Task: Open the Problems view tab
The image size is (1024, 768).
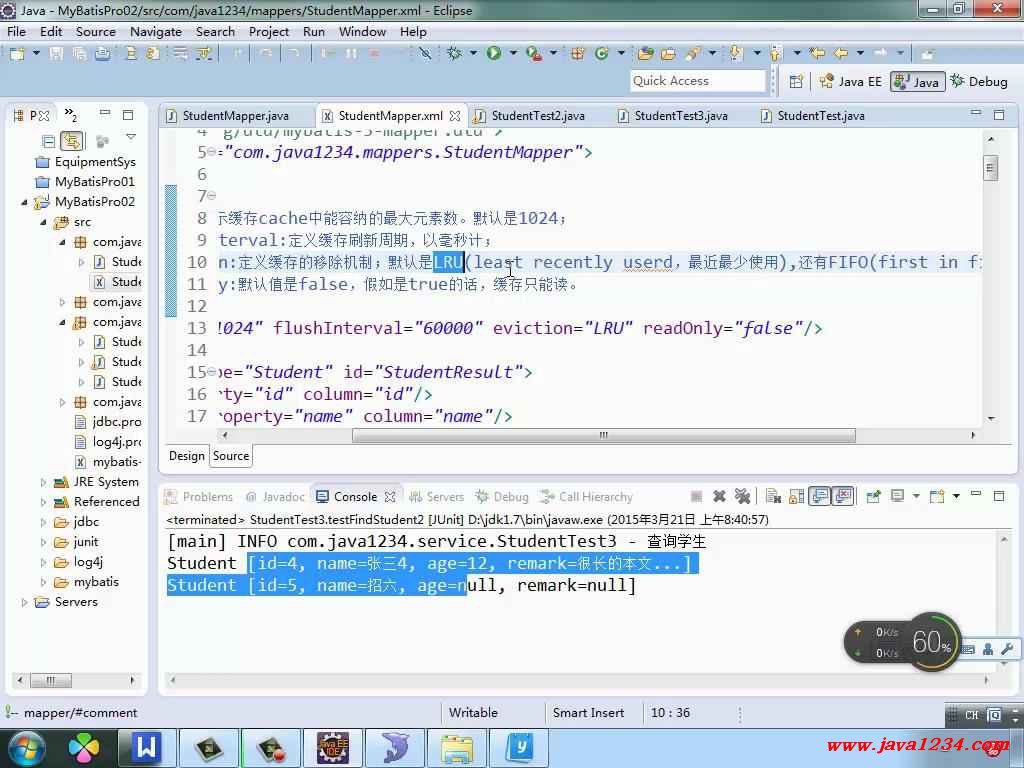Action: (199, 497)
